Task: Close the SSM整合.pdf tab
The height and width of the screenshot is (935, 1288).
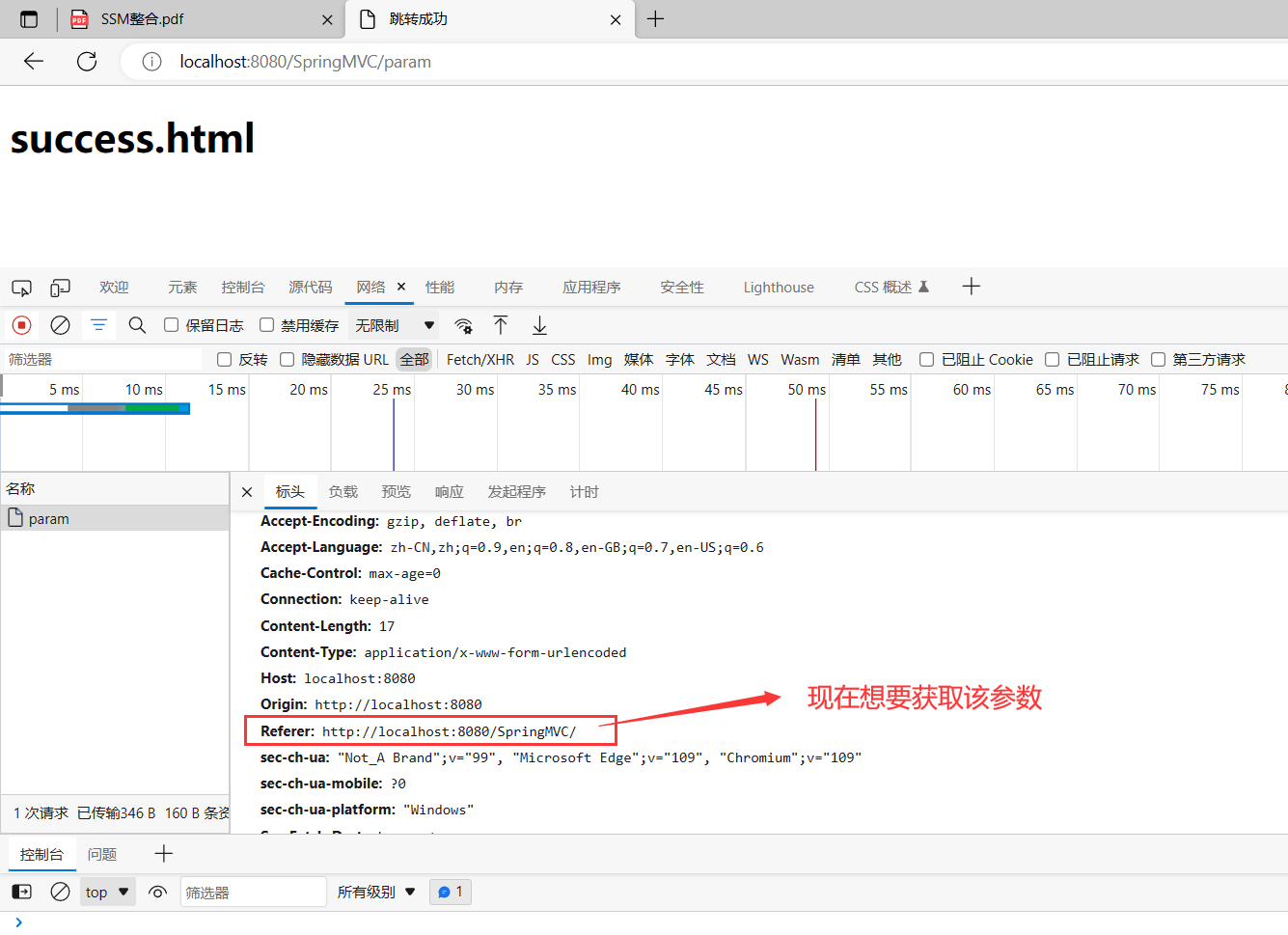Action: click(327, 20)
